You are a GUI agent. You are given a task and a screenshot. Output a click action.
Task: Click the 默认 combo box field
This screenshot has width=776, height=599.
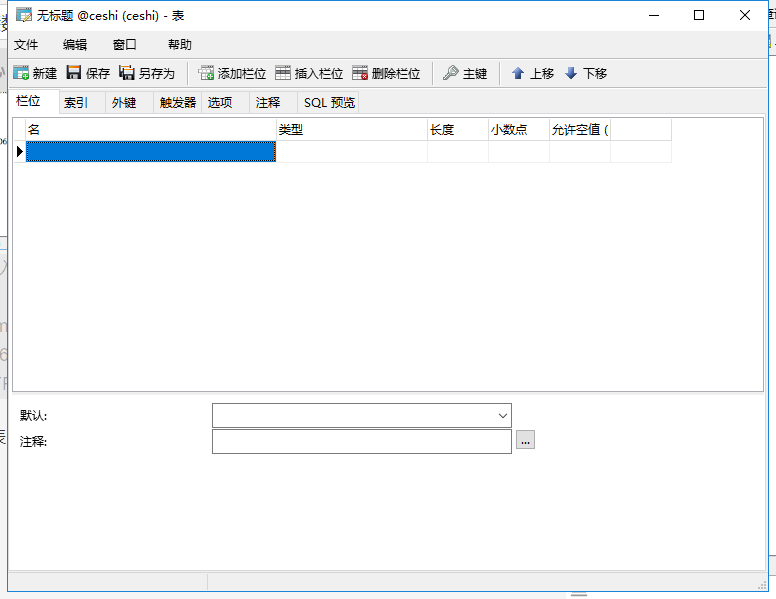click(x=362, y=416)
